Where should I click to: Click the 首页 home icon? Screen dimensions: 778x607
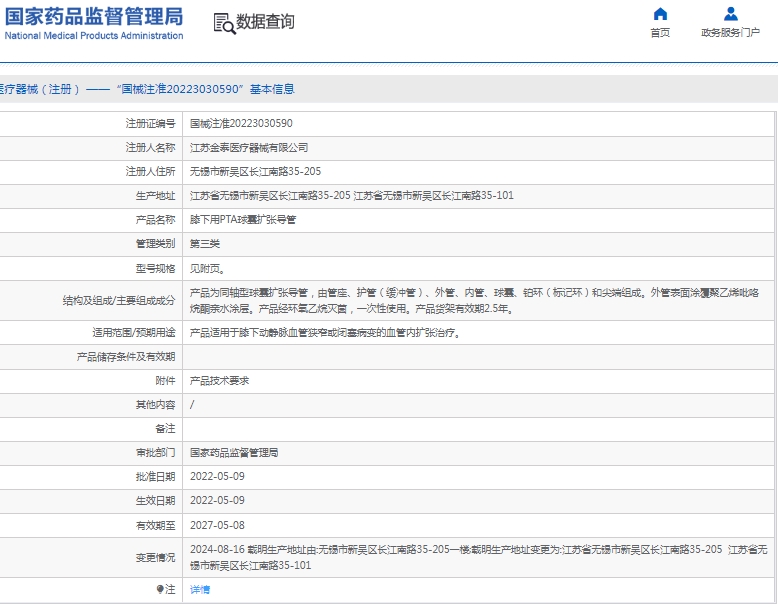[x=660, y=14]
